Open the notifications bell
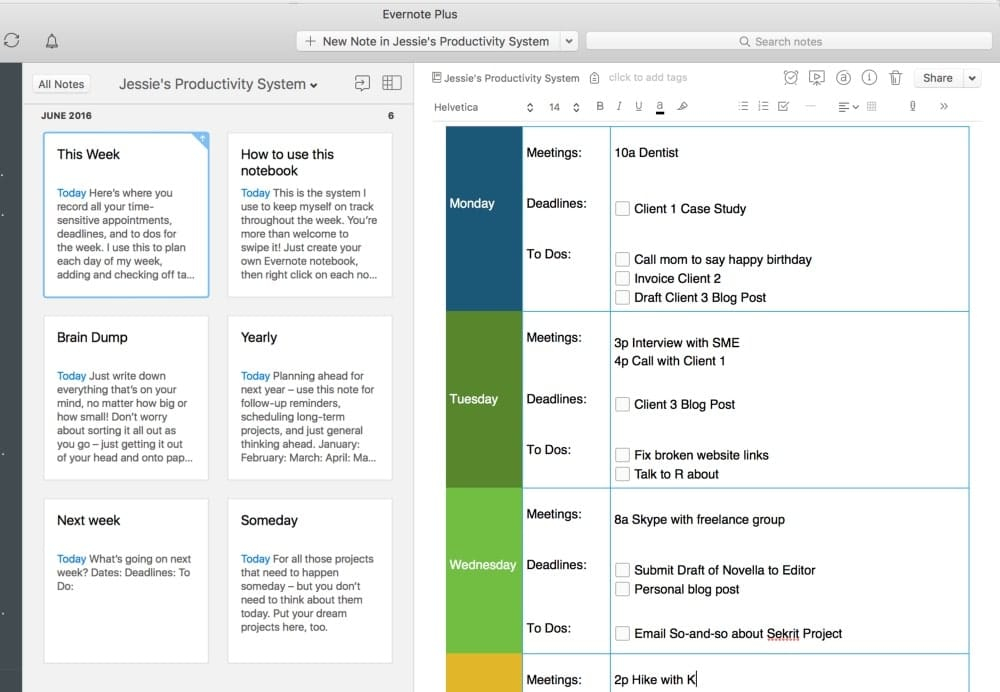Viewport: 1000px width, 692px height. pyautogui.click(x=52, y=41)
